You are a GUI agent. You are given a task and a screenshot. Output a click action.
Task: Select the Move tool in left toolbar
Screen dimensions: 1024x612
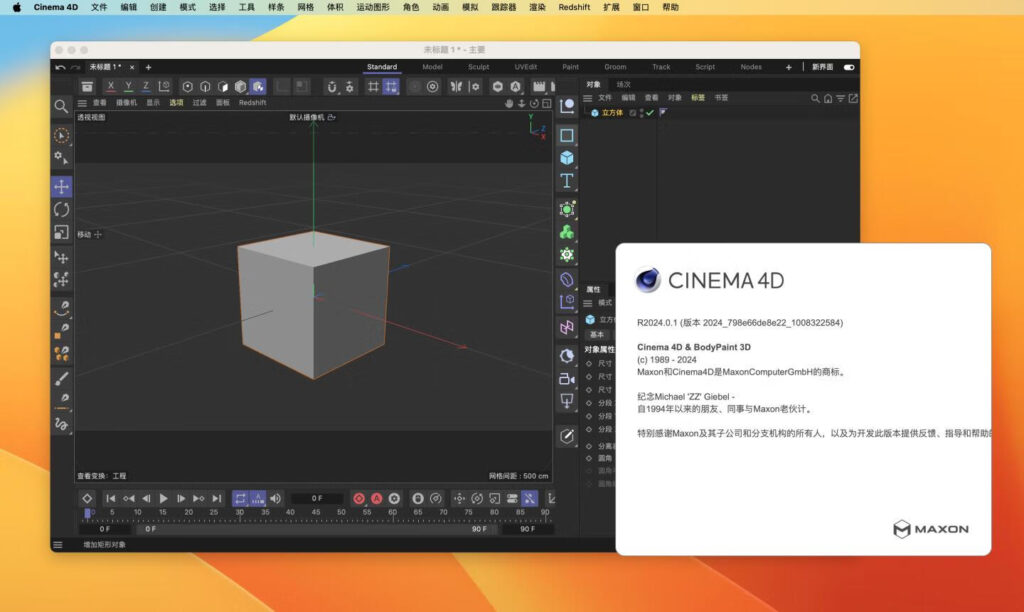tap(62, 186)
